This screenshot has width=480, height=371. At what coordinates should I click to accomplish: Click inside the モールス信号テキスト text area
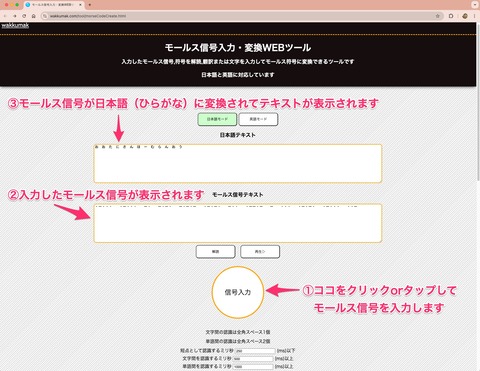coord(238,223)
